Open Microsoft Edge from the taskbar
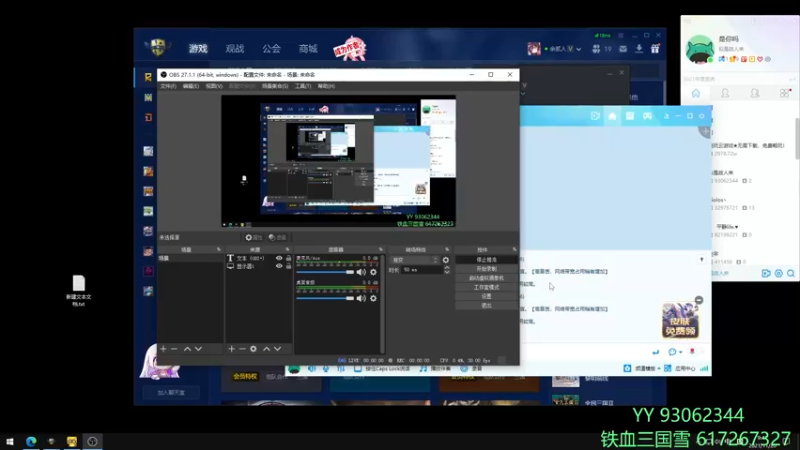Screen dimensions: 800x450 coord(31,441)
